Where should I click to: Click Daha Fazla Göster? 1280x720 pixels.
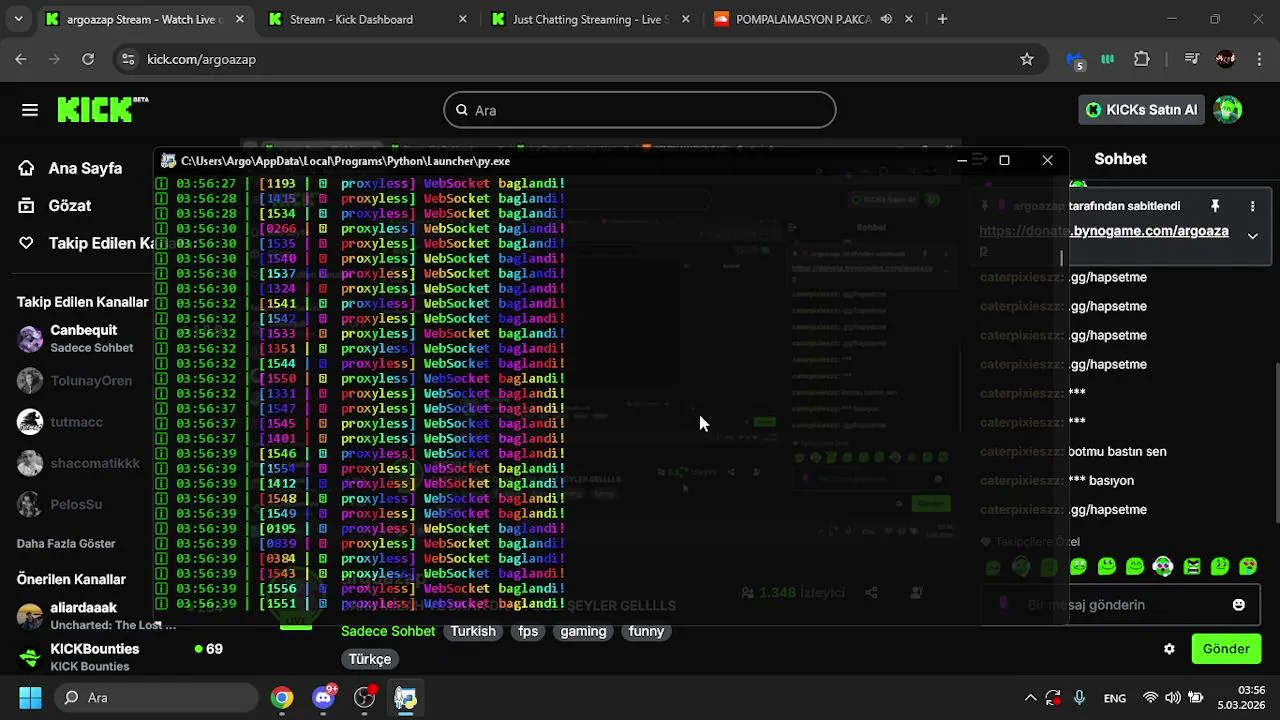pyautogui.click(x=66, y=544)
